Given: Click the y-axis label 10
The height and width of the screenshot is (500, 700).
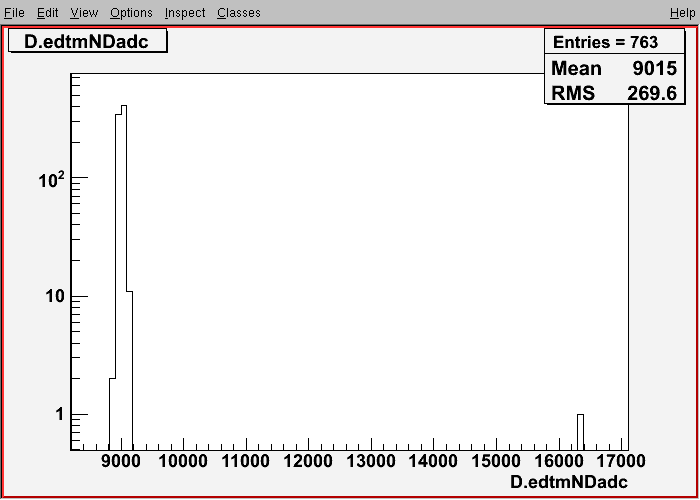Looking at the screenshot, I should [x=55, y=296].
